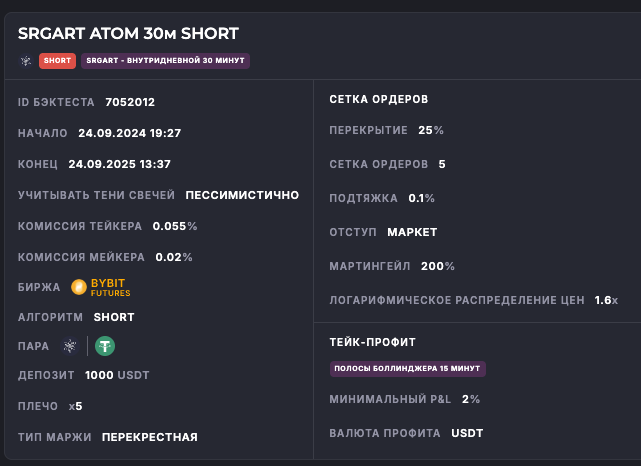Viewport: 641px width, 466px height.
Task: Click the ПЕССИМИСТИЧНО candle shadows value
Action: click(242, 195)
